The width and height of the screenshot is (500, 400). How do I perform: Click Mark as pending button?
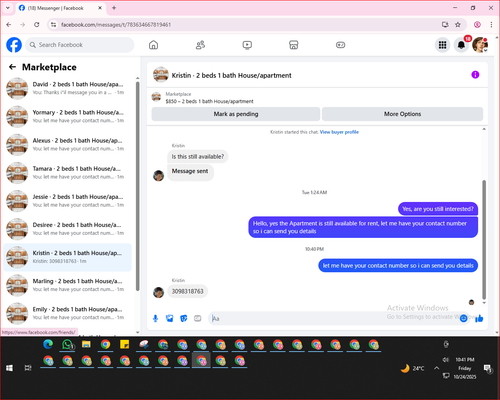[x=236, y=114]
